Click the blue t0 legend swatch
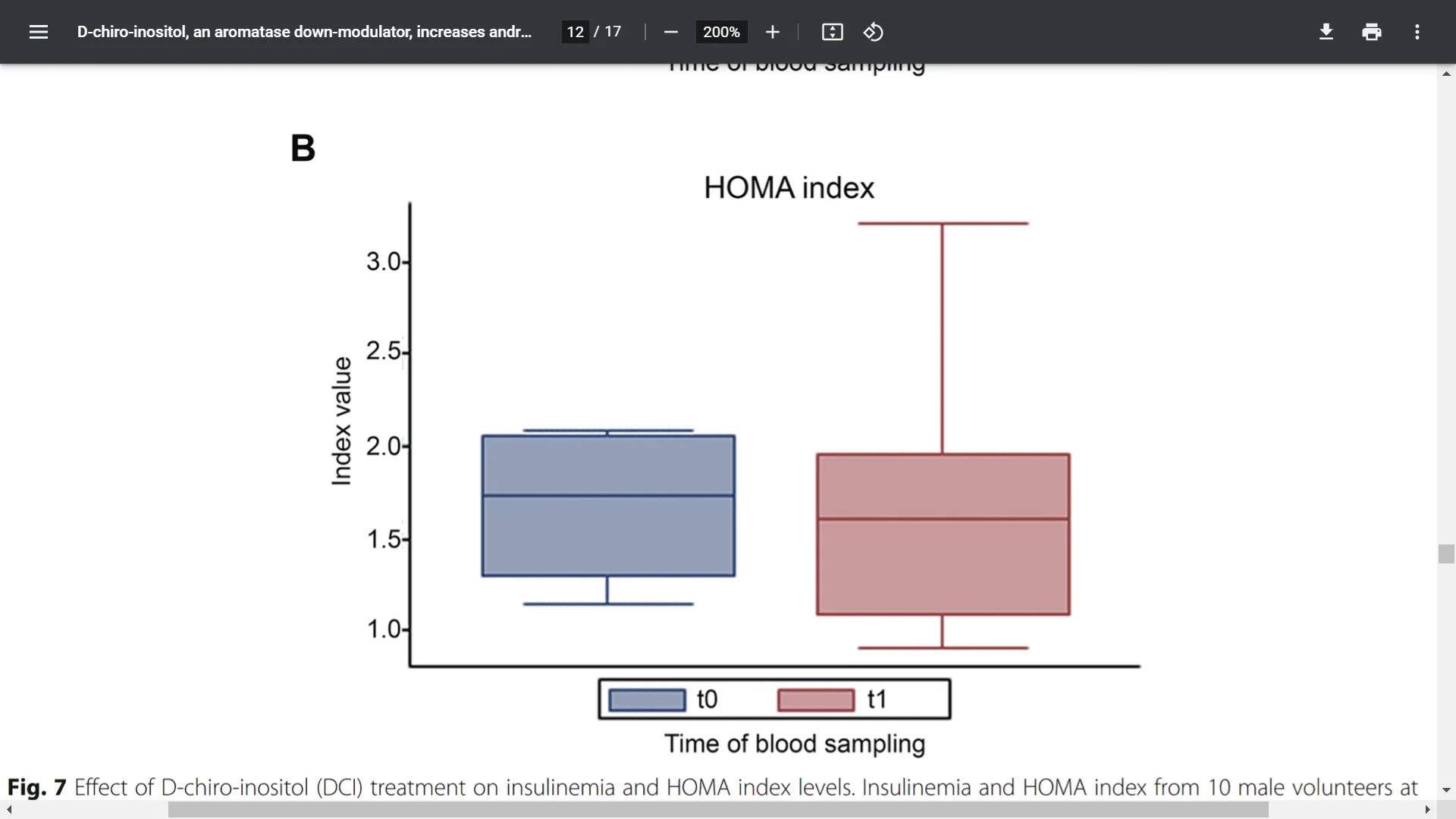 [x=647, y=699]
